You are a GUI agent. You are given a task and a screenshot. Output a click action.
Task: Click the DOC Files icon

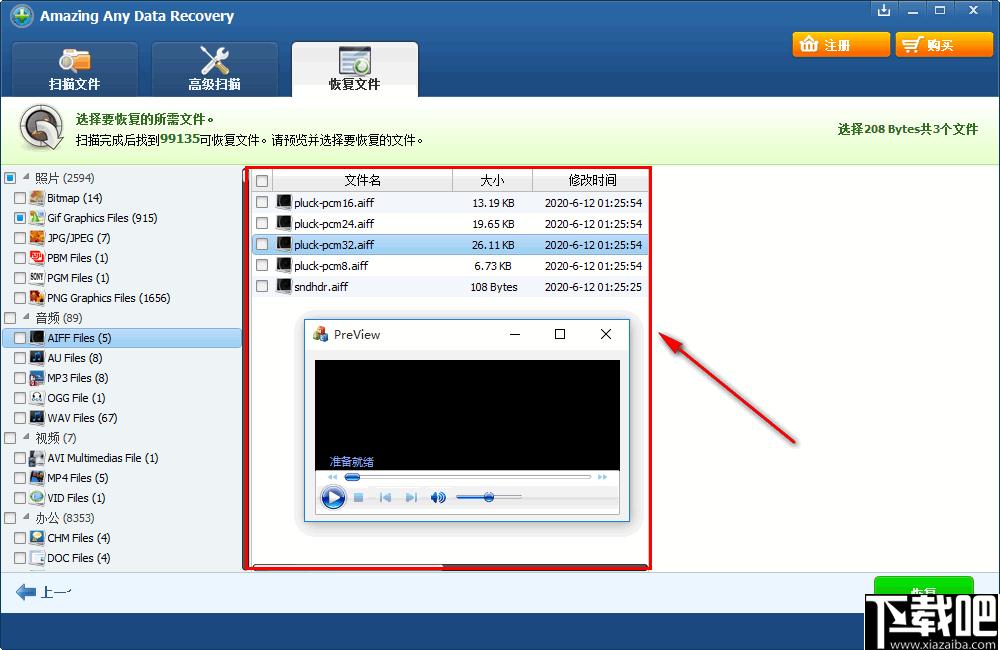tap(37, 557)
